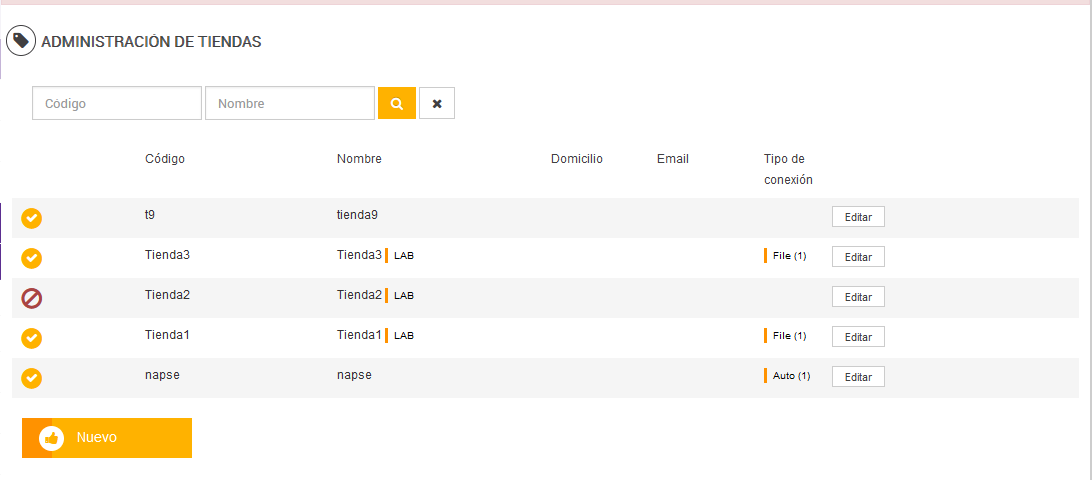Click the tag icon beside the page title
This screenshot has height=480, width=1092.
point(21,41)
